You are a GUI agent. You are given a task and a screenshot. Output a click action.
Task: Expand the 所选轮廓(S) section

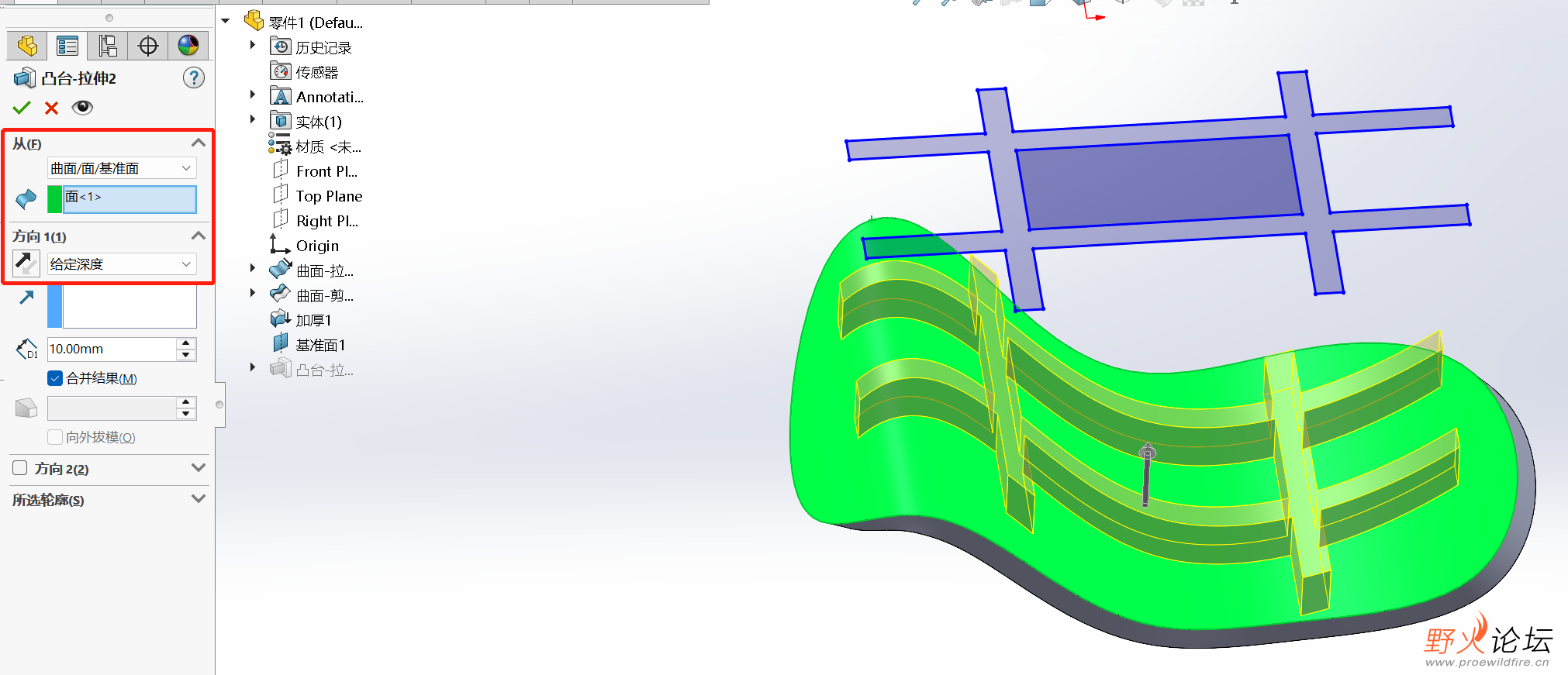[x=199, y=499]
